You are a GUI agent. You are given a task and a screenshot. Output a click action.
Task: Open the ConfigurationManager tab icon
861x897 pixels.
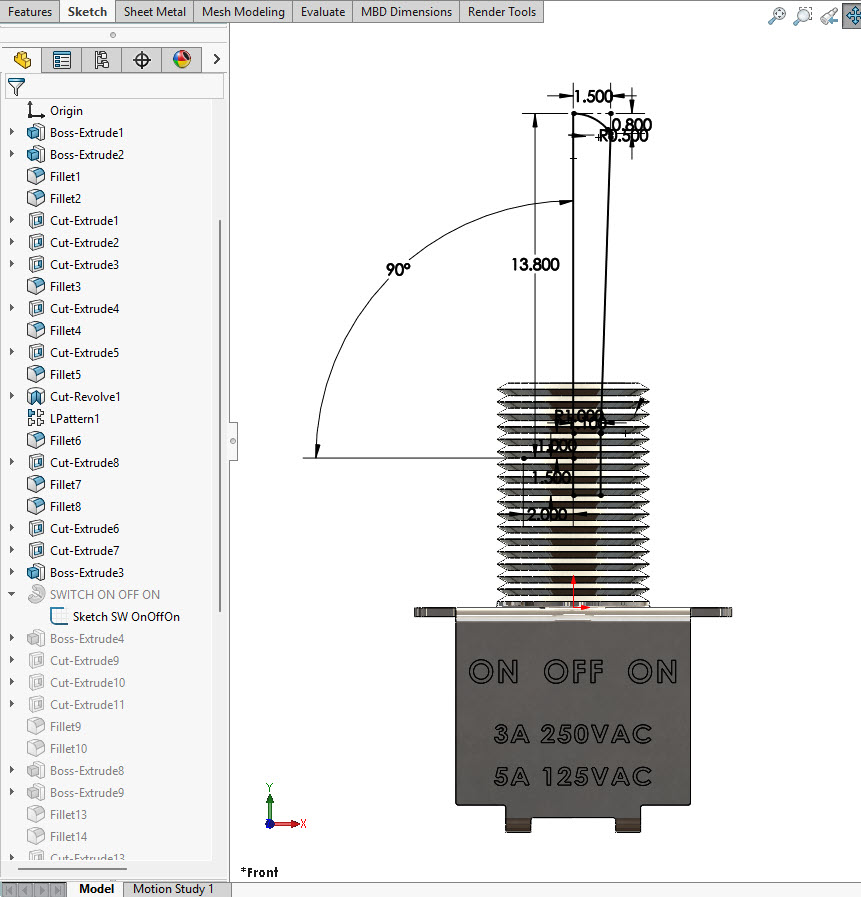click(102, 59)
